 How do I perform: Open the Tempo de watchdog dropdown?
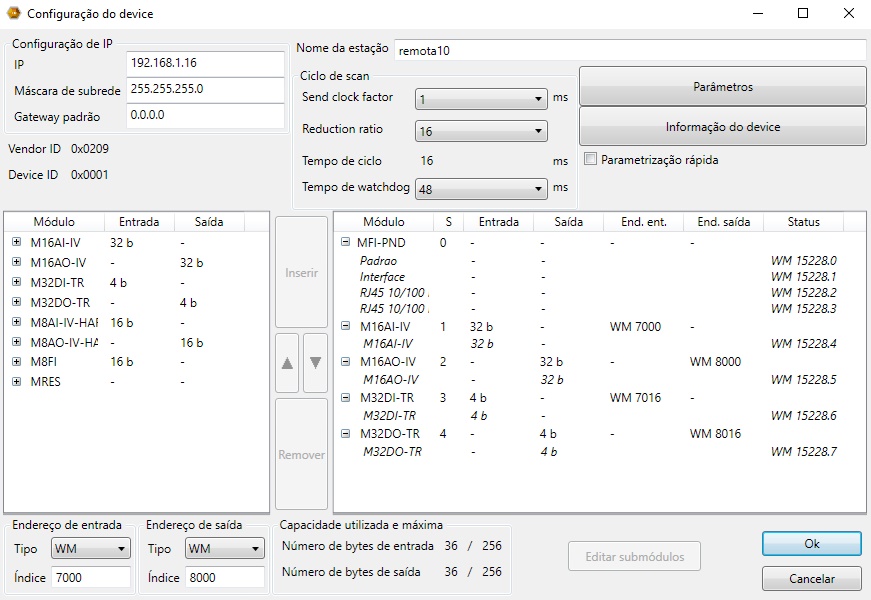click(x=539, y=188)
